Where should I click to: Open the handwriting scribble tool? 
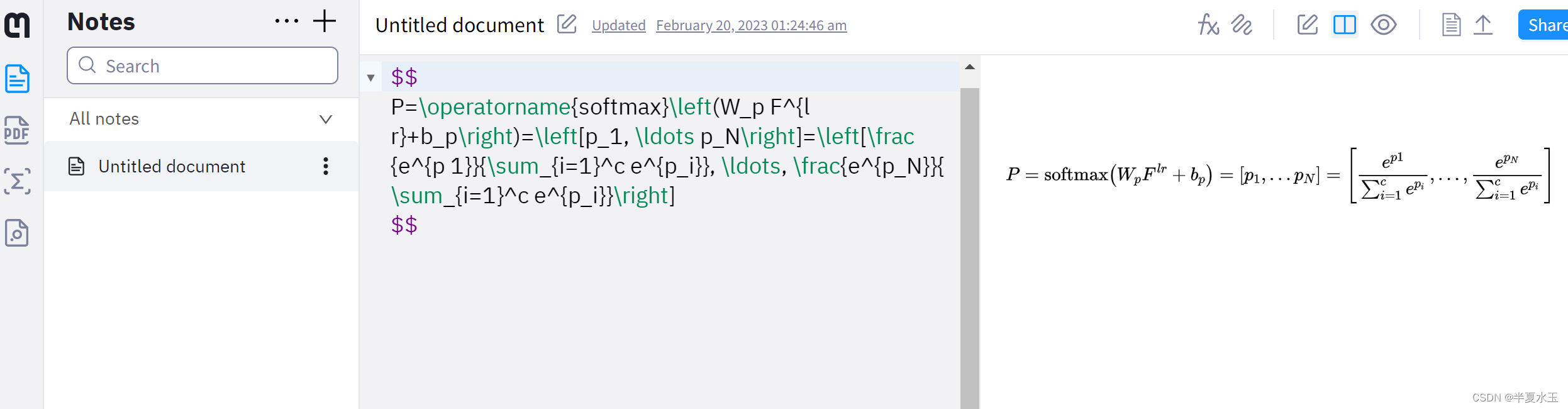point(1242,25)
